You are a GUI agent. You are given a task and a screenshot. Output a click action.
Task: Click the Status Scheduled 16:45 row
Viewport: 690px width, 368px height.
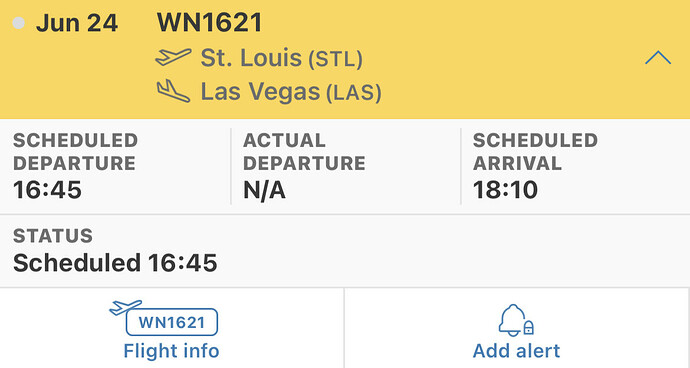pyautogui.click(x=345, y=251)
